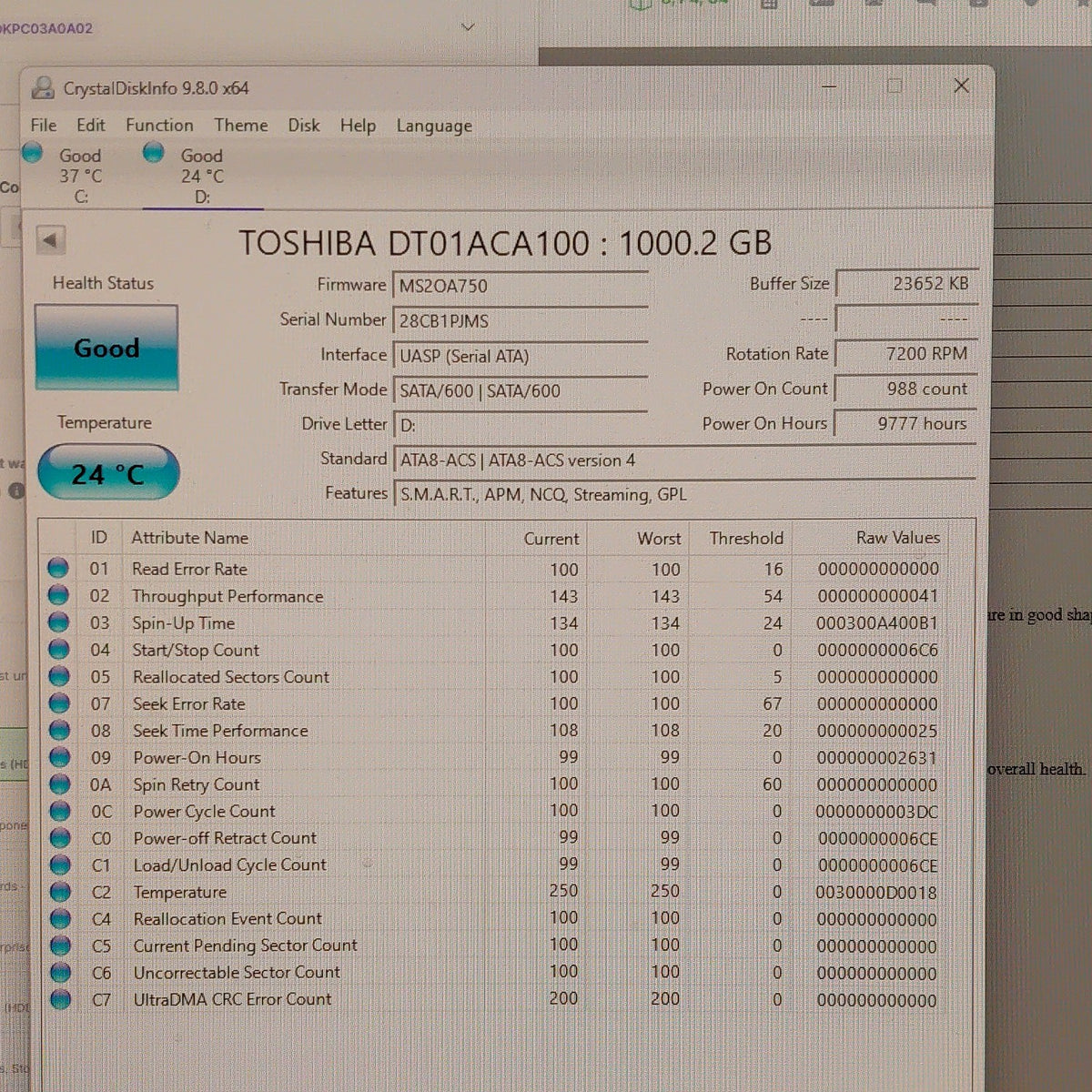
Task: Open the File menu
Action: click(x=43, y=126)
